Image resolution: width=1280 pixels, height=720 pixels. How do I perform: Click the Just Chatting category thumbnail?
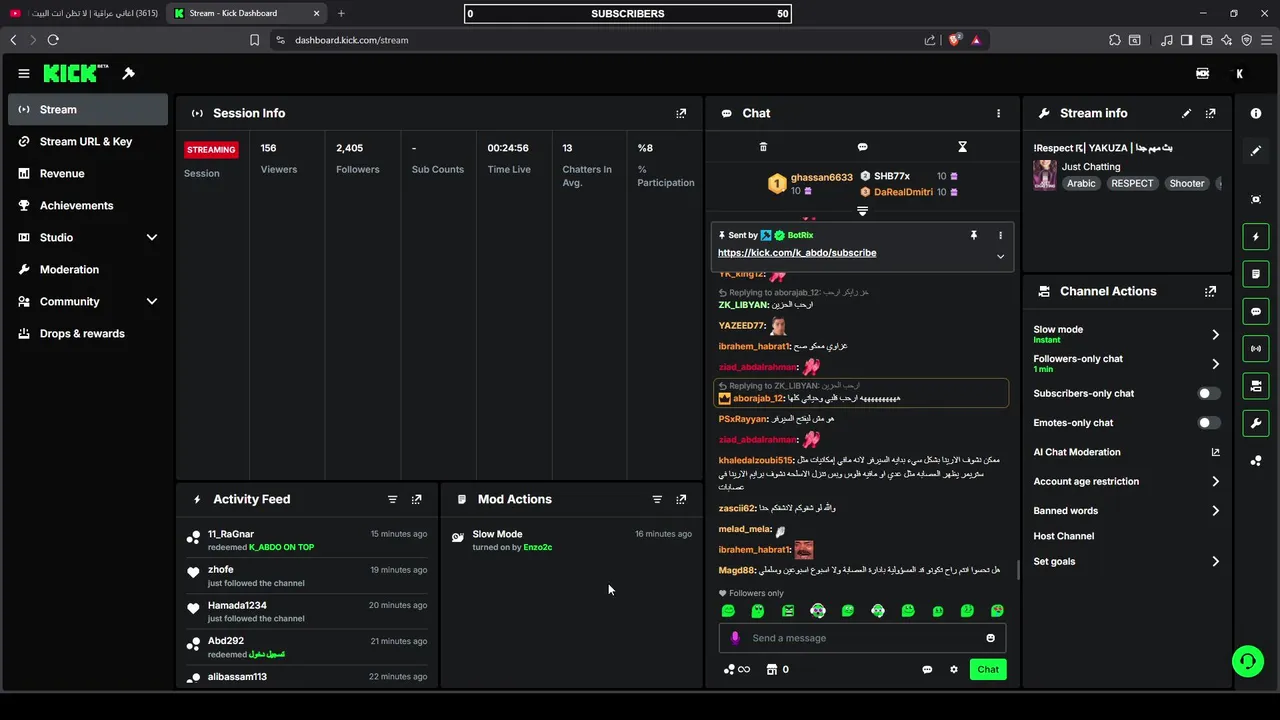(1045, 175)
